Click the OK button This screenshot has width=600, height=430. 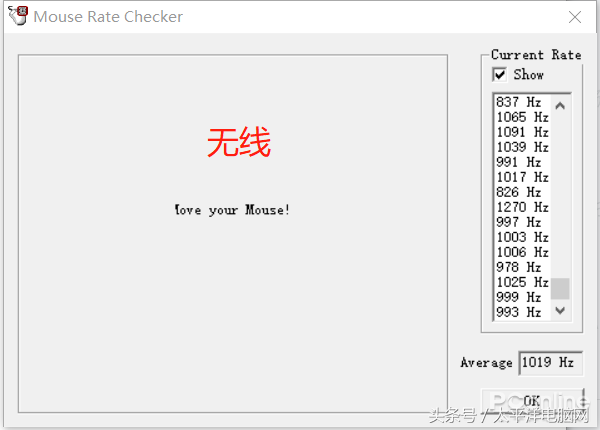pos(532,401)
